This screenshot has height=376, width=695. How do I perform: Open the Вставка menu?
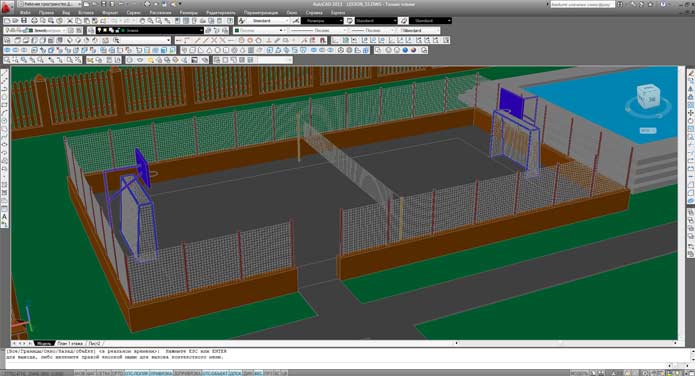(x=86, y=13)
